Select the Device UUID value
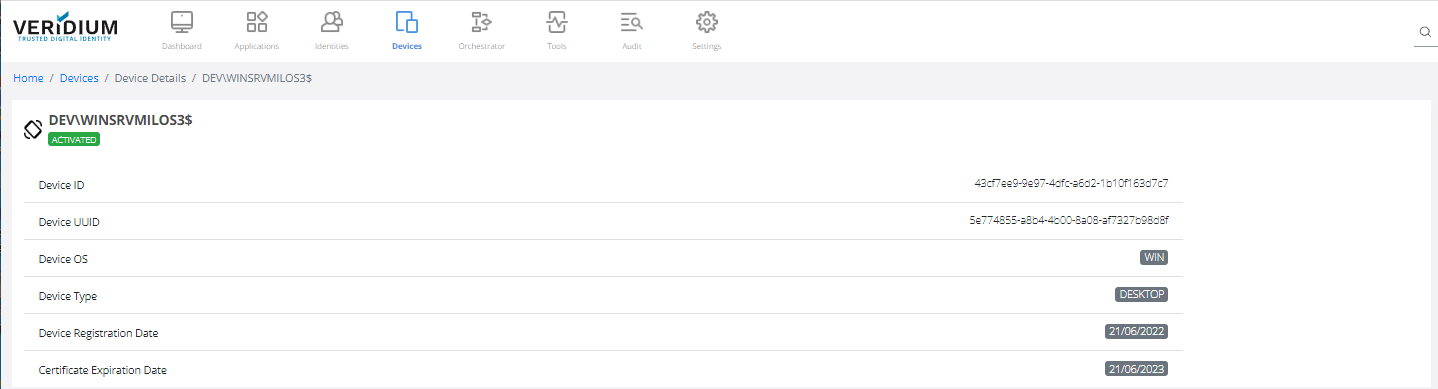1438x389 pixels. pos(1069,220)
